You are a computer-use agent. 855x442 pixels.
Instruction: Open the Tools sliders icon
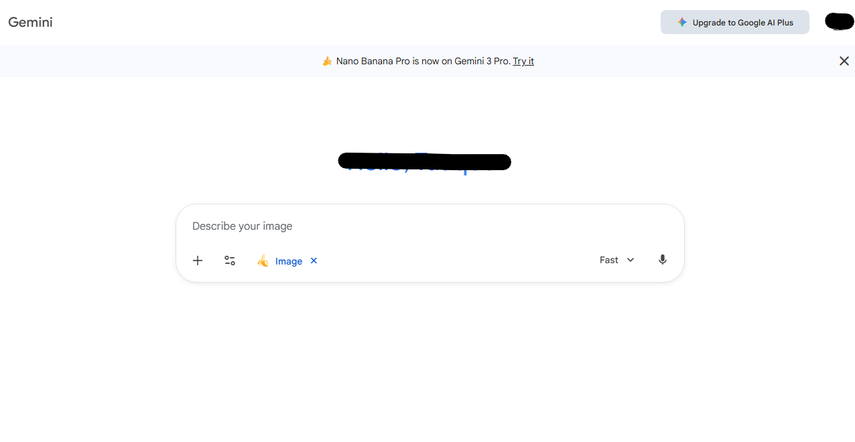coord(230,261)
